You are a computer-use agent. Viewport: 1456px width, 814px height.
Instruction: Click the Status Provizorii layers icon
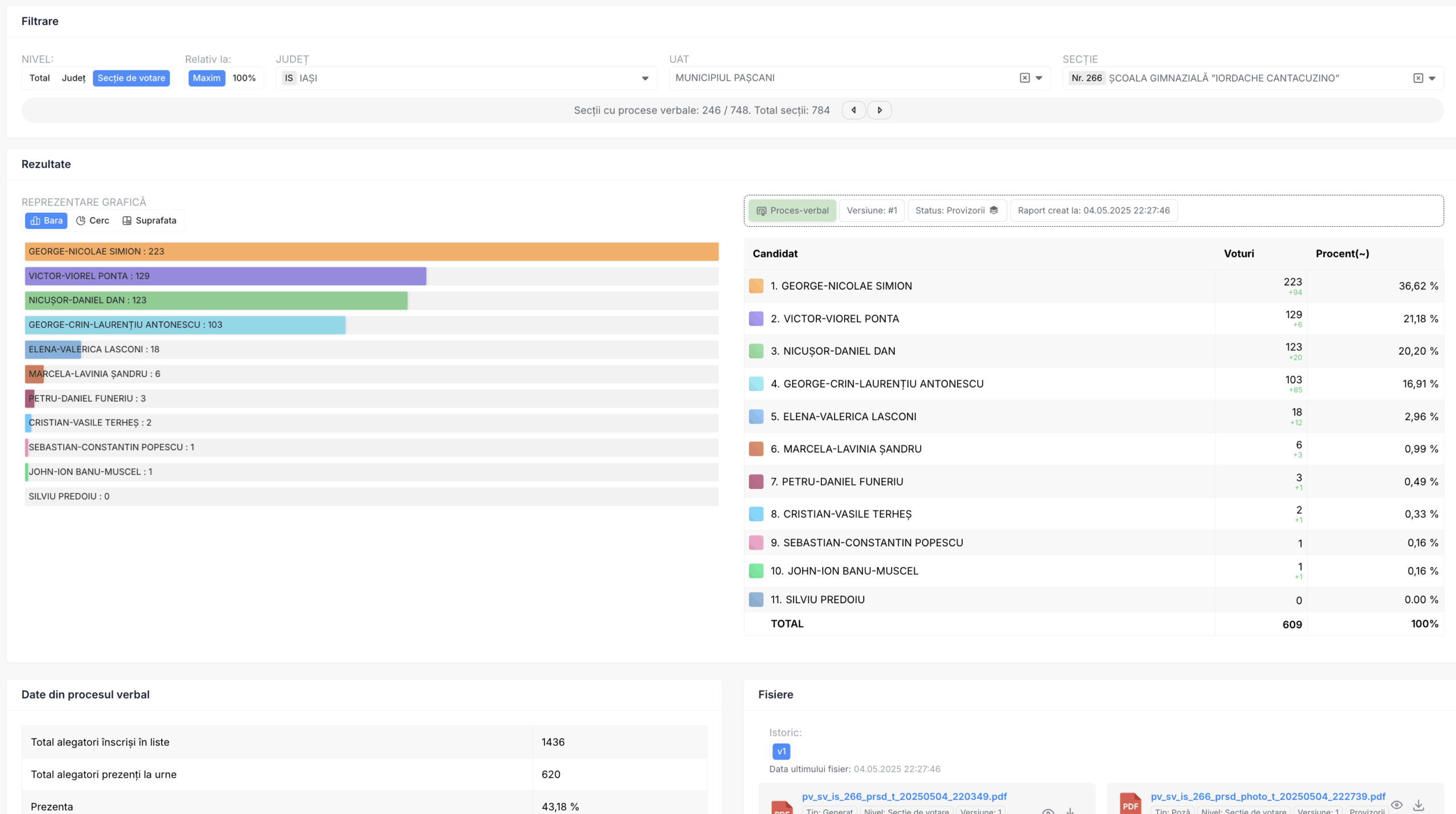pyautogui.click(x=994, y=210)
